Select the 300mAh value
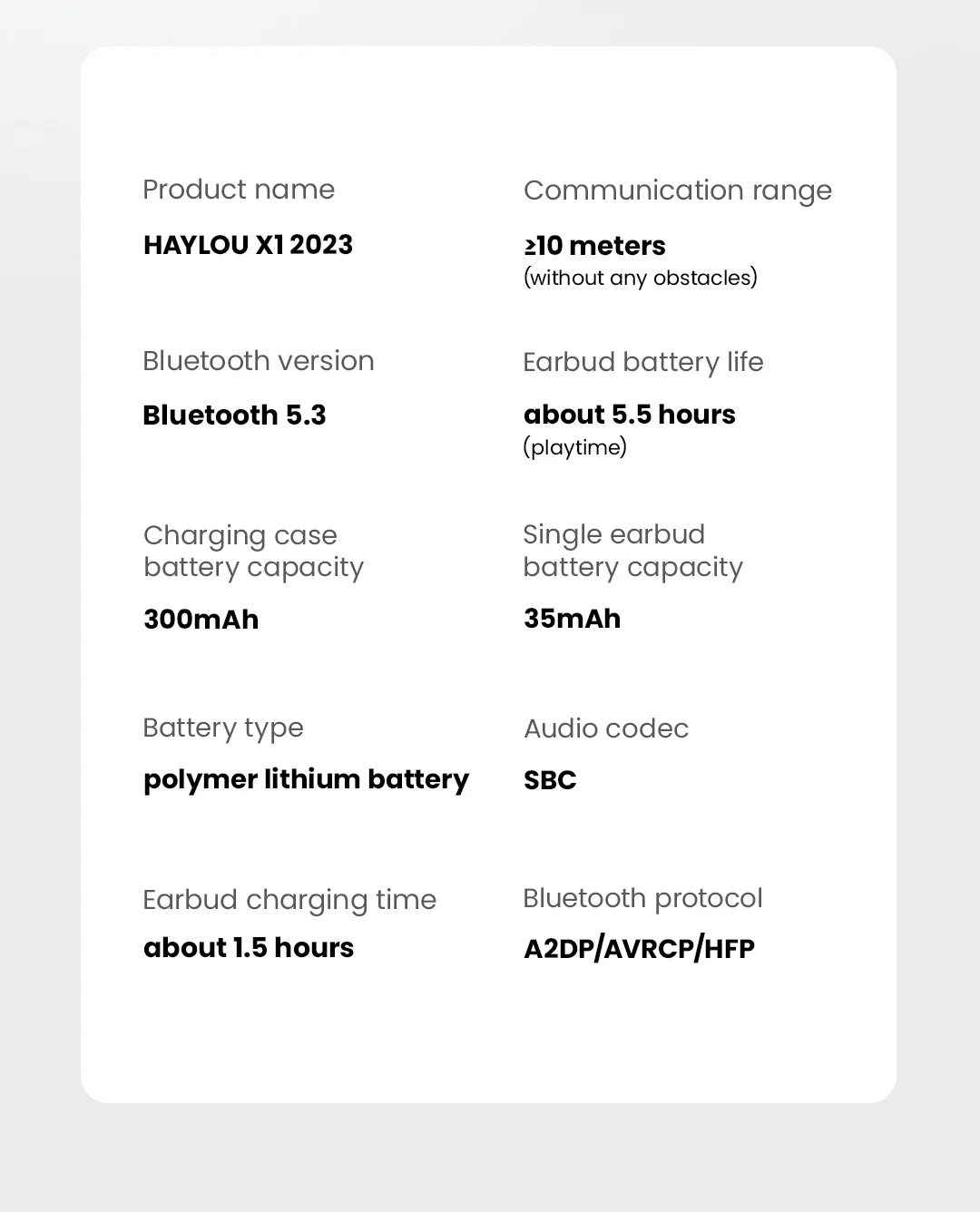The width and height of the screenshot is (980, 1212). pyautogui.click(x=201, y=620)
